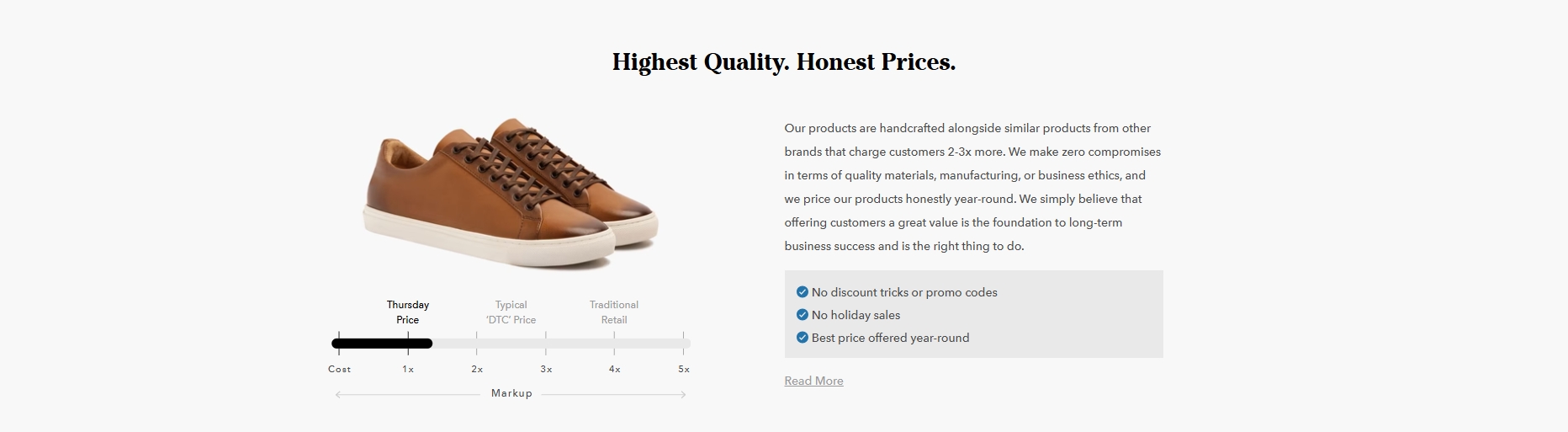Click the checkmark icon beside discount tricks

click(x=802, y=292)
